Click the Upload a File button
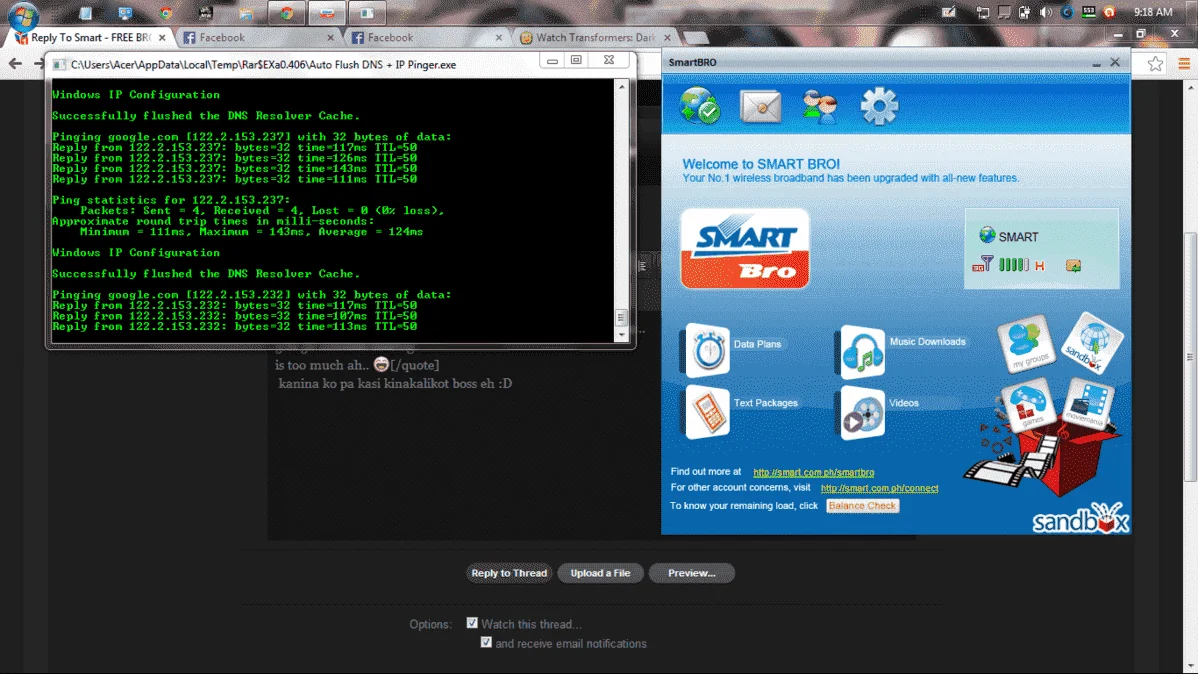This screenshot has width=1198, height=674. tap(600, 573)
